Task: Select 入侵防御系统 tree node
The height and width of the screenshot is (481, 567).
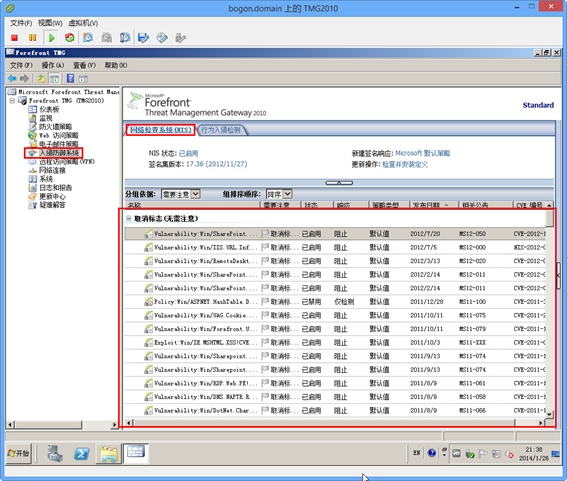Action: click(x=59, y=153)
